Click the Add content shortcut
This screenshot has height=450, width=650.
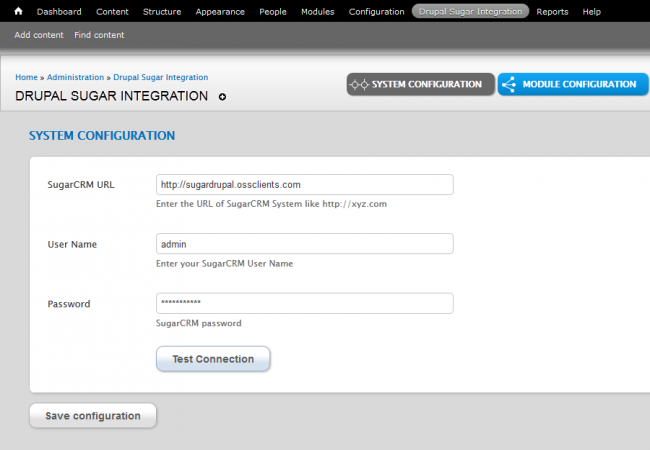[x=39, y=35]
